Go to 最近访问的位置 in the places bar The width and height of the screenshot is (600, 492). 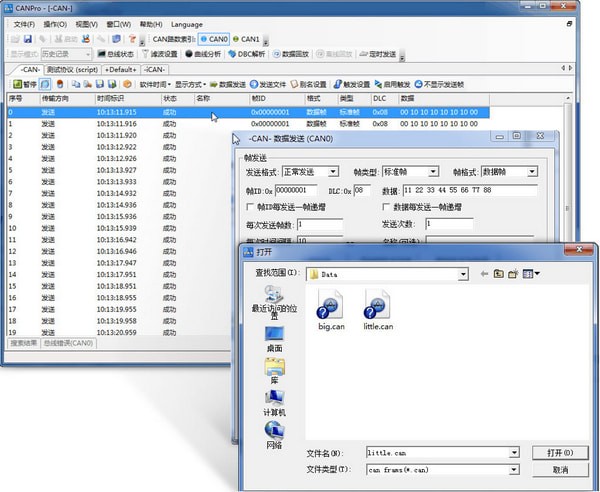274,302
